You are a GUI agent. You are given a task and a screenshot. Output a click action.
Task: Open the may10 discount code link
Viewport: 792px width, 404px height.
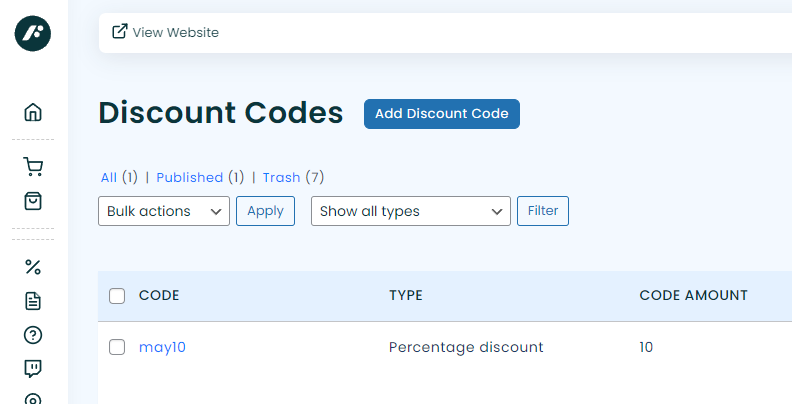tap(162, 347)
